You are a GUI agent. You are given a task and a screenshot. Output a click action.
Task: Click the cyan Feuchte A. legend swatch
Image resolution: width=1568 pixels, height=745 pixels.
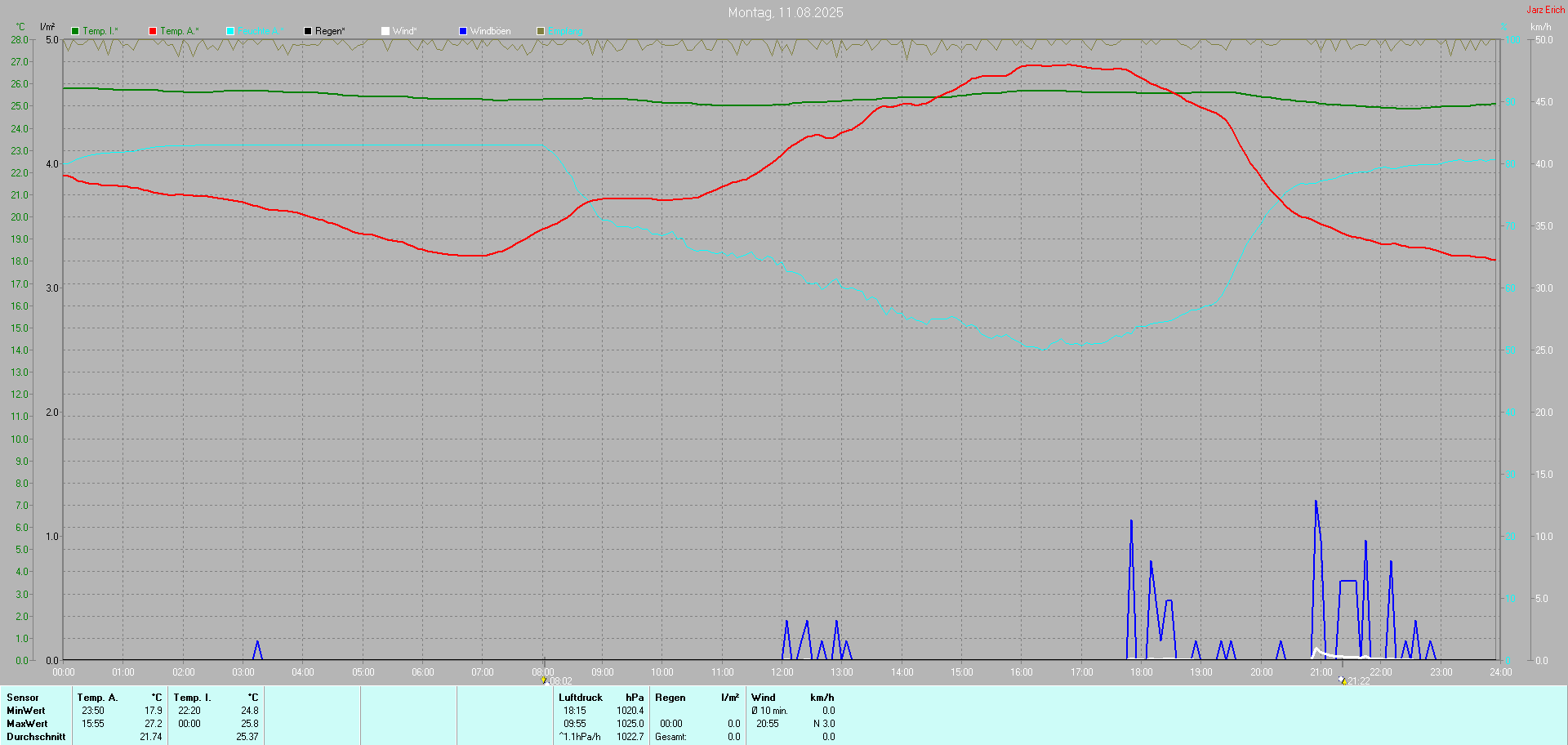point(230,31)
